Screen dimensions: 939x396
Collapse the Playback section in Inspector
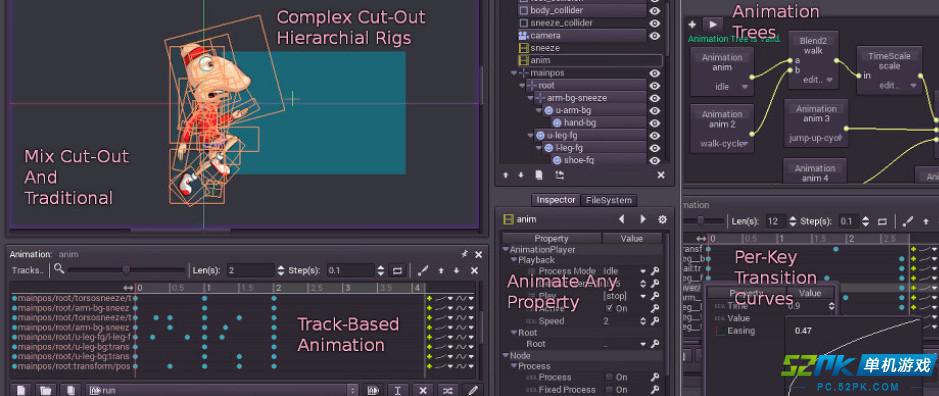pyautogui.click(x=514, y=260)
